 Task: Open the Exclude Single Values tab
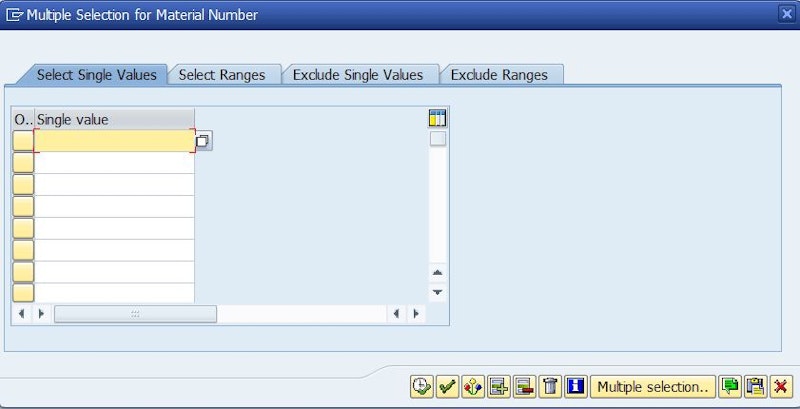pos(358,75)
